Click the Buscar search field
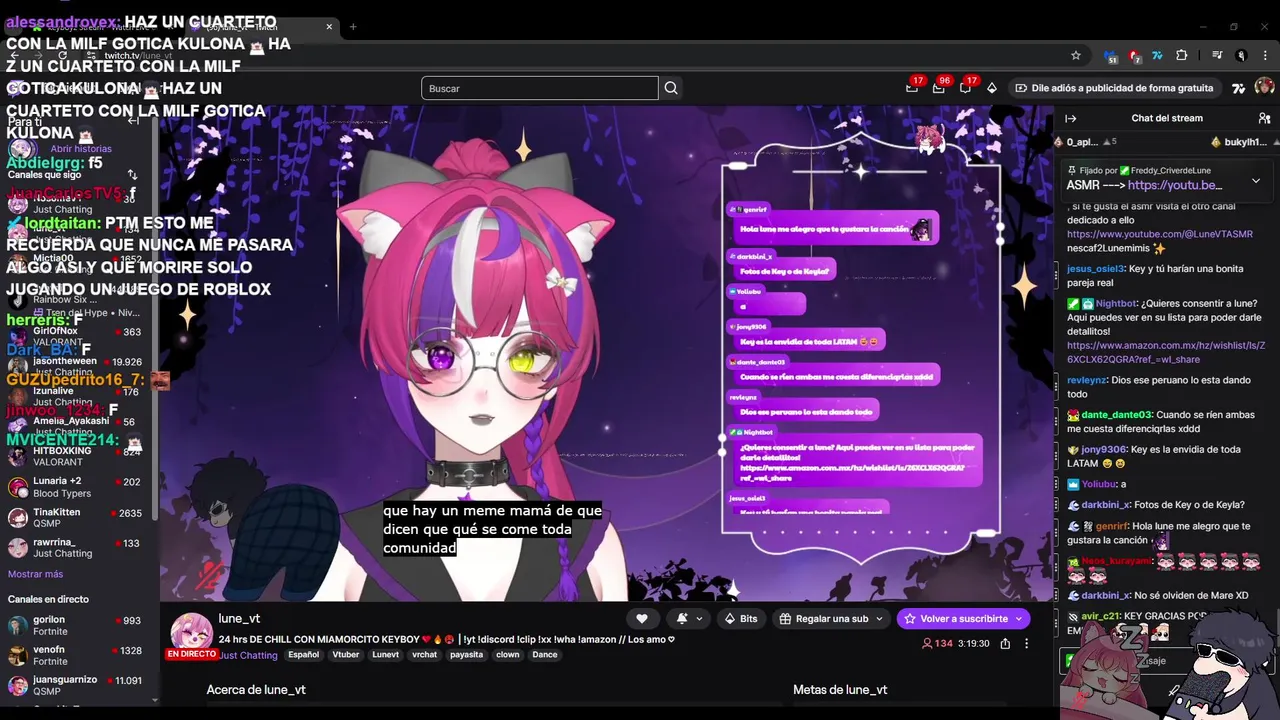 click(x=540, y=88)
